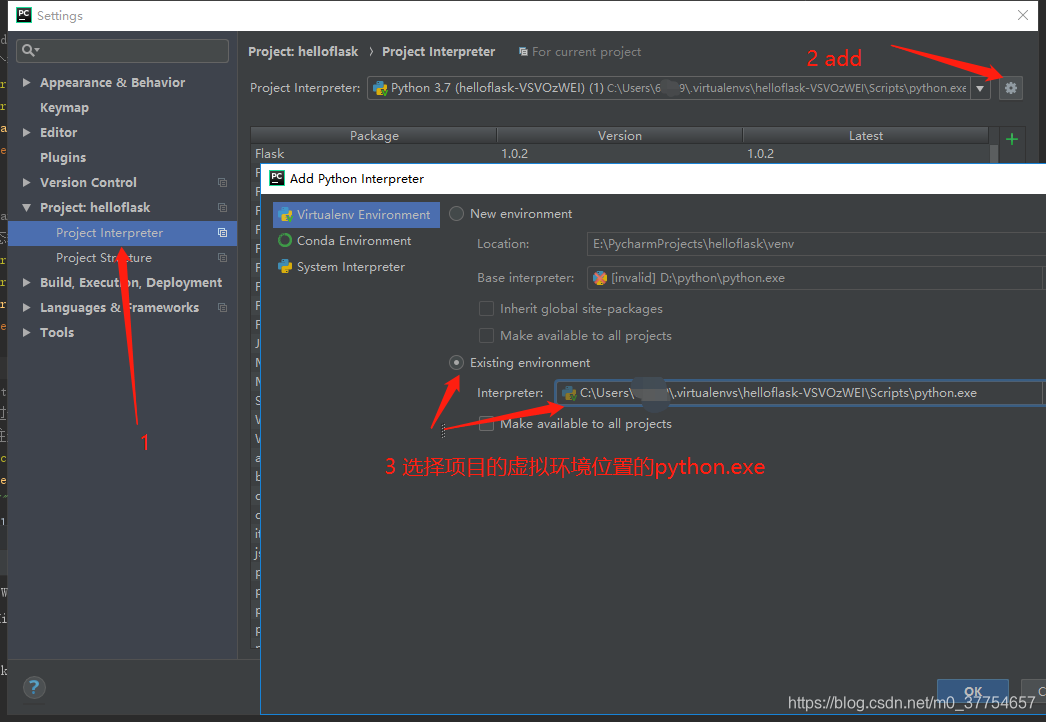The image size is (1046, 722).
Task: Click the python icon in existing Interpreter field
Action: 569,393
